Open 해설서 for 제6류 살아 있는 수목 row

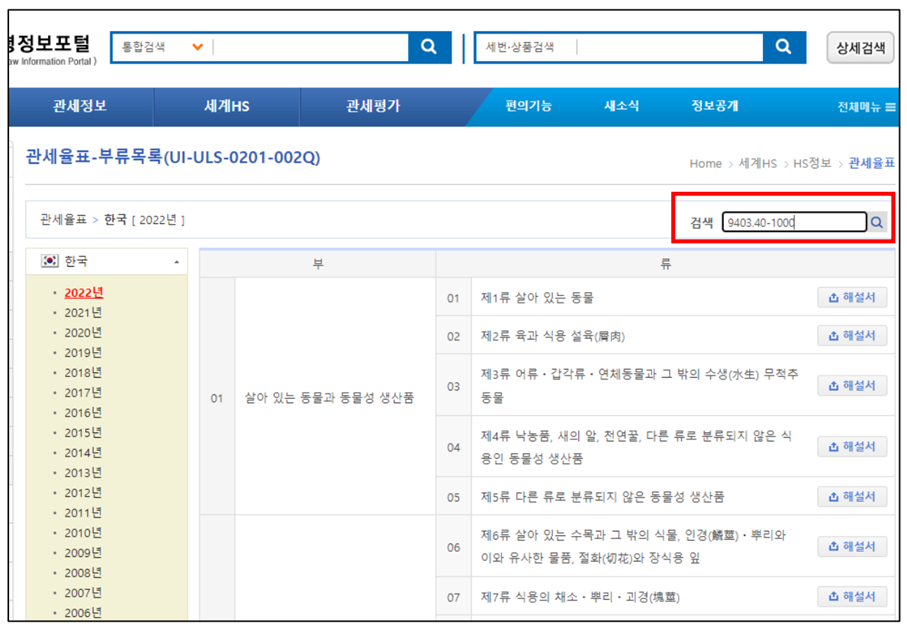click(x=852, y=546)
